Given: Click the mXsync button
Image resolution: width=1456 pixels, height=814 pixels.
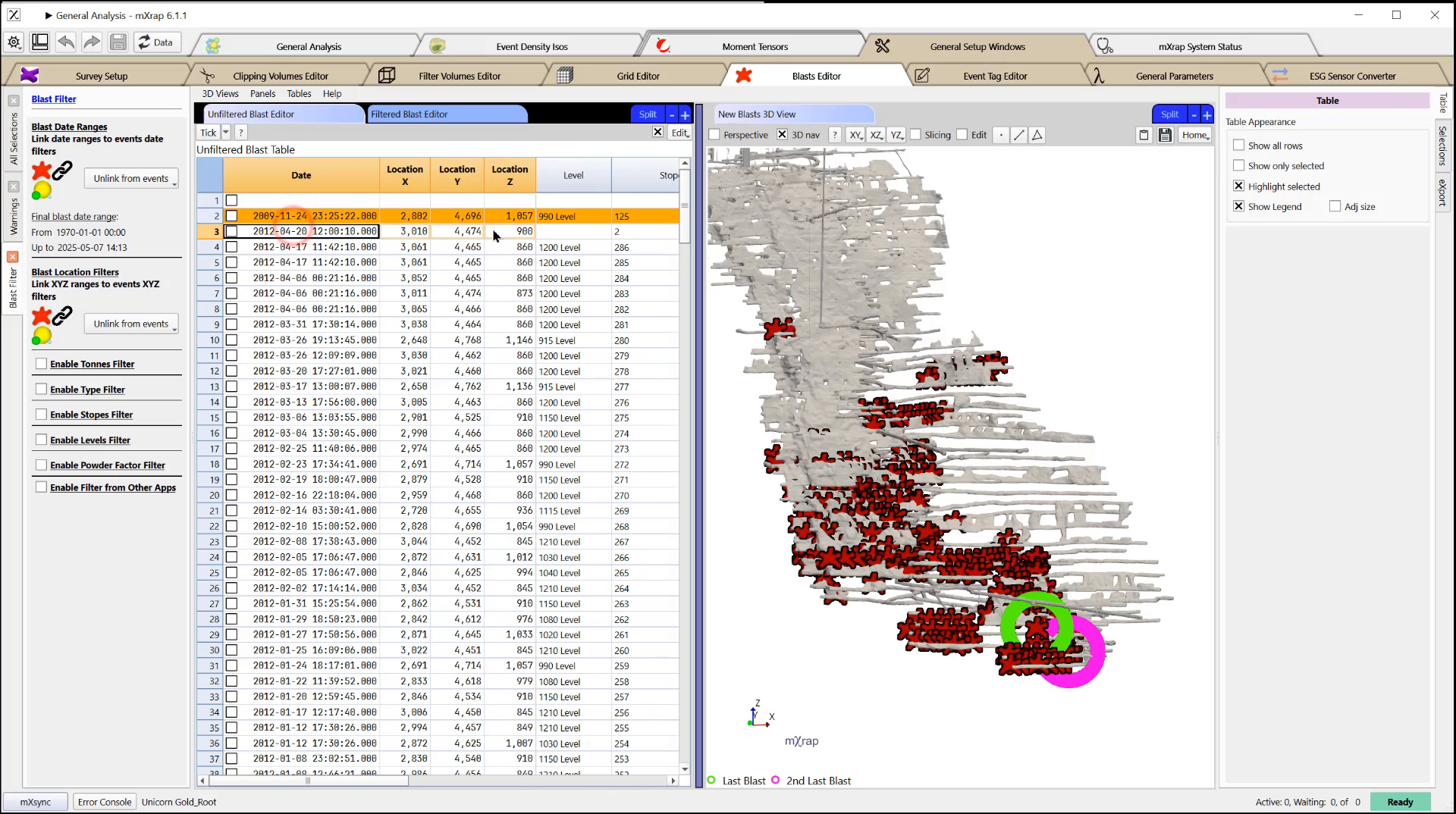Looking at the screenshot, I should point(36,802).
